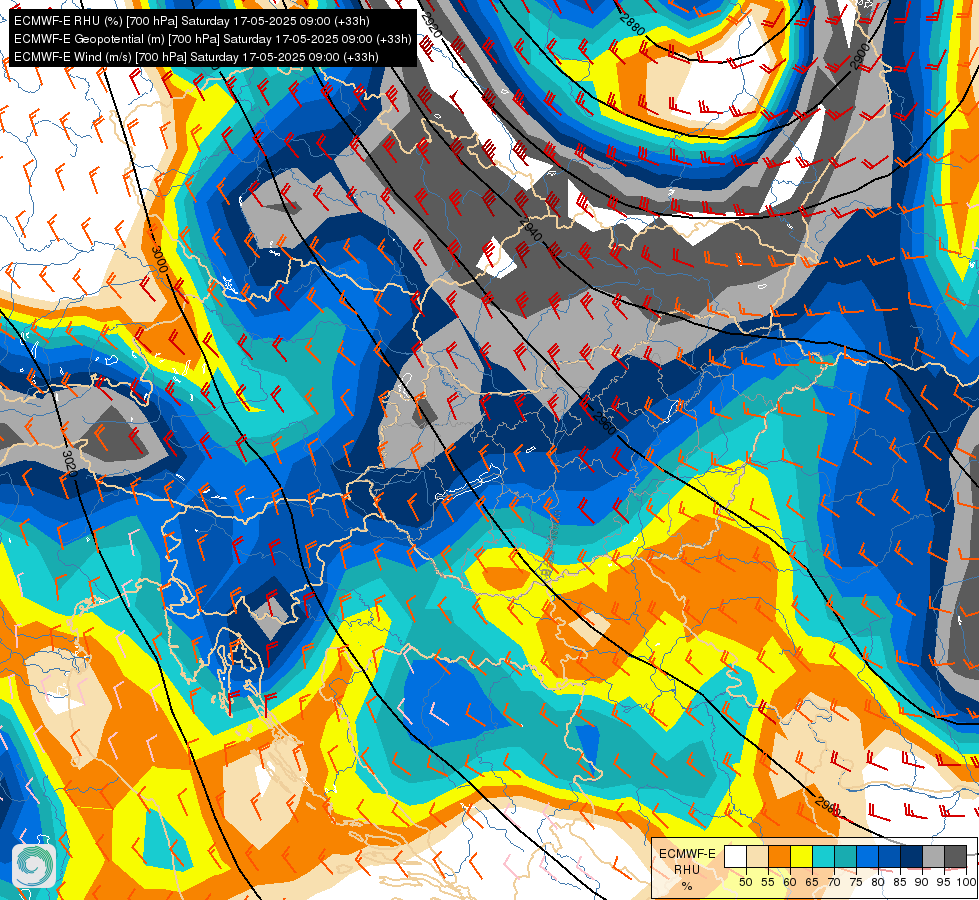Click the '80' legend tick label
This screenshot has width=979, height=900.
pyautogui.click(x=877, y=882)
